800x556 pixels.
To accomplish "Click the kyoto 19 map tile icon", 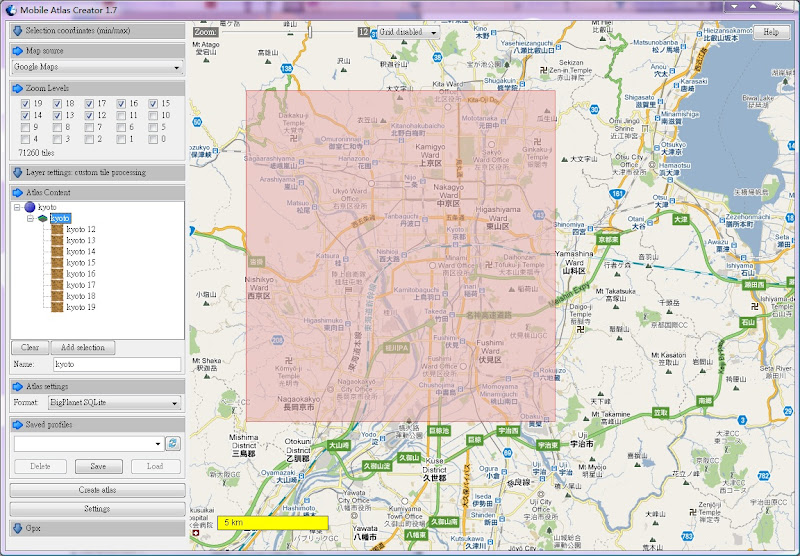I will click(57, 308).
